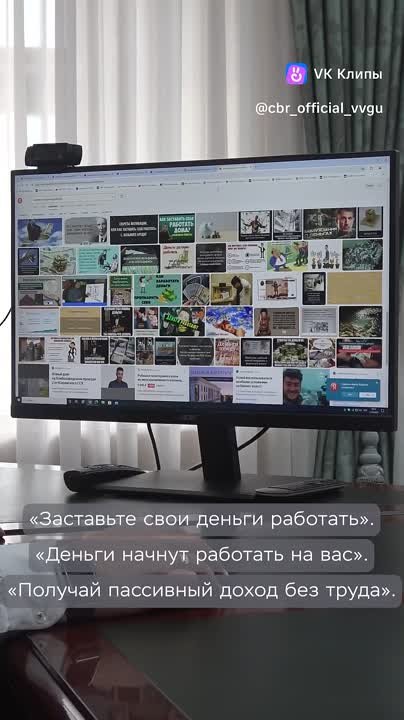The height and width of the screenshot is (720, 404).
Task: Open the green 'Как заработать деньги' thumbnail
Action: [157, 290]
